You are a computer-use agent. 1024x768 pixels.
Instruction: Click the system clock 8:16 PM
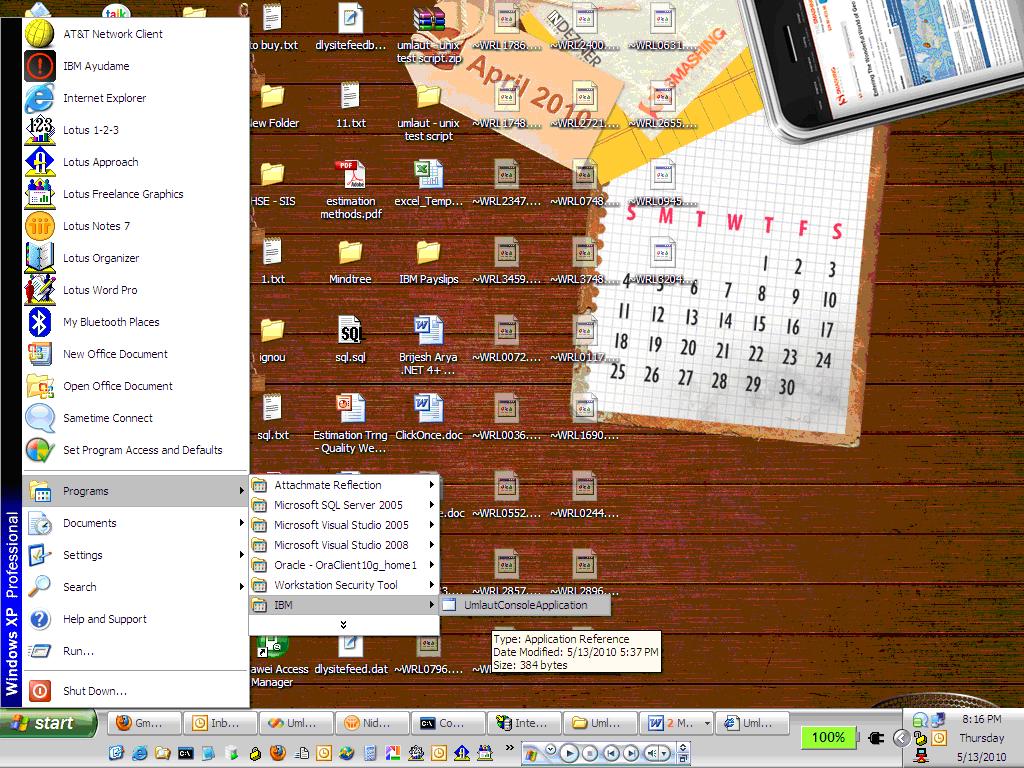click(982, 719)
